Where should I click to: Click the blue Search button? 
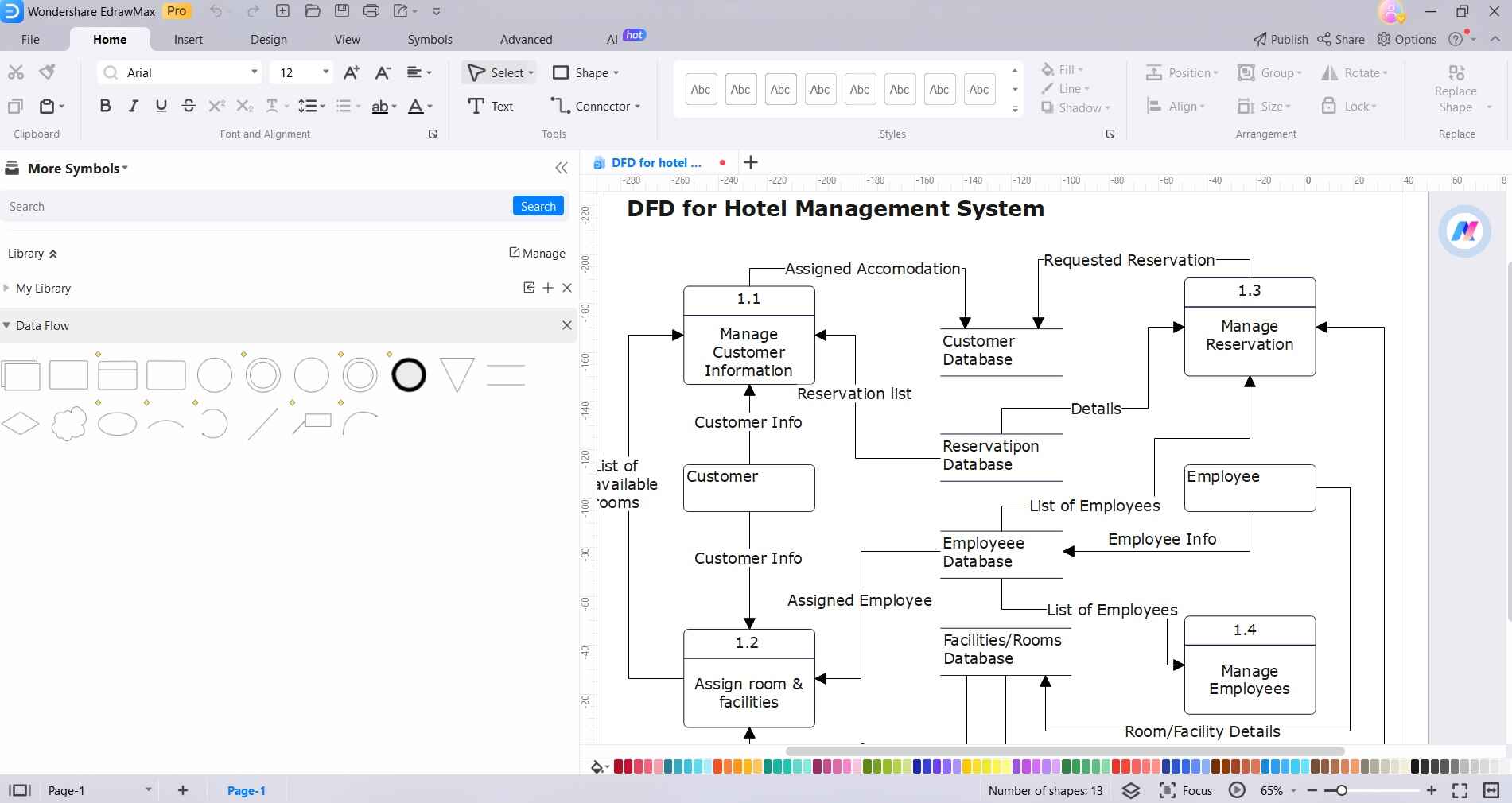(x=538, y=206)
